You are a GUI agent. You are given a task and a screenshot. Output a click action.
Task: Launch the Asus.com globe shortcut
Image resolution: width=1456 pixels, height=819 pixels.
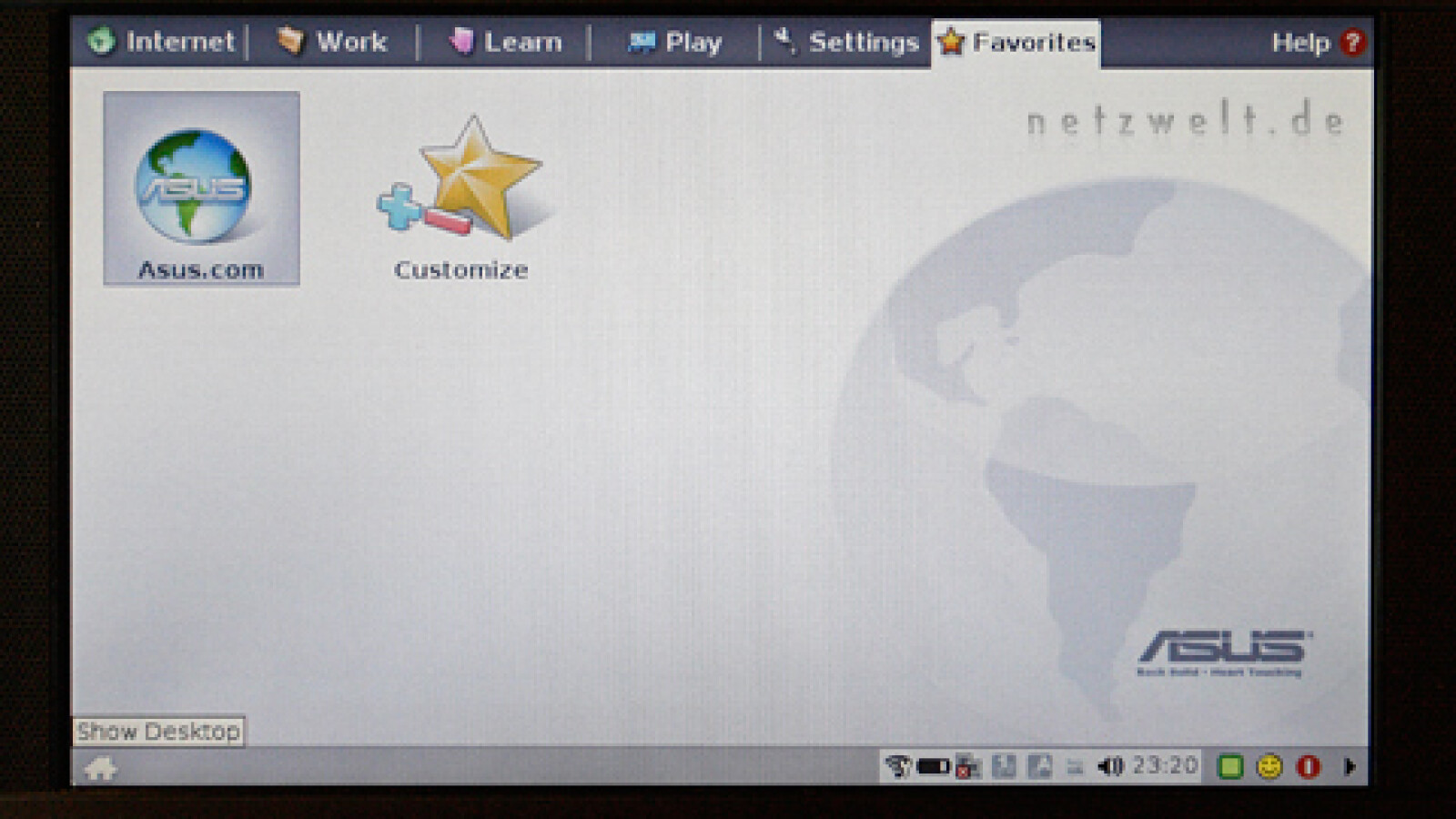pos(201,188)
